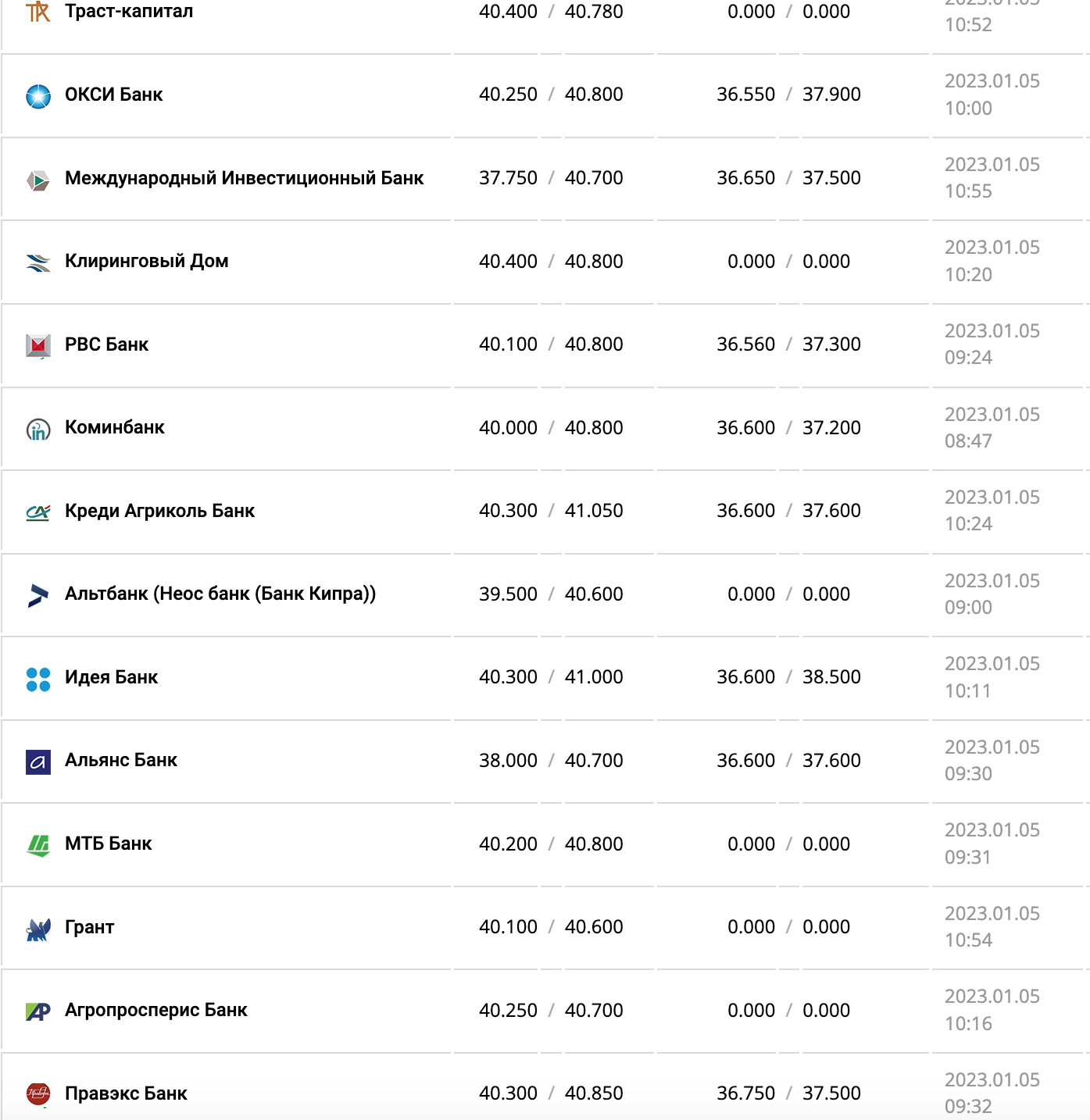Click the Грант update time 10:54
The width and height of the screenshot is (1090, 1120).
coord(968,940)
